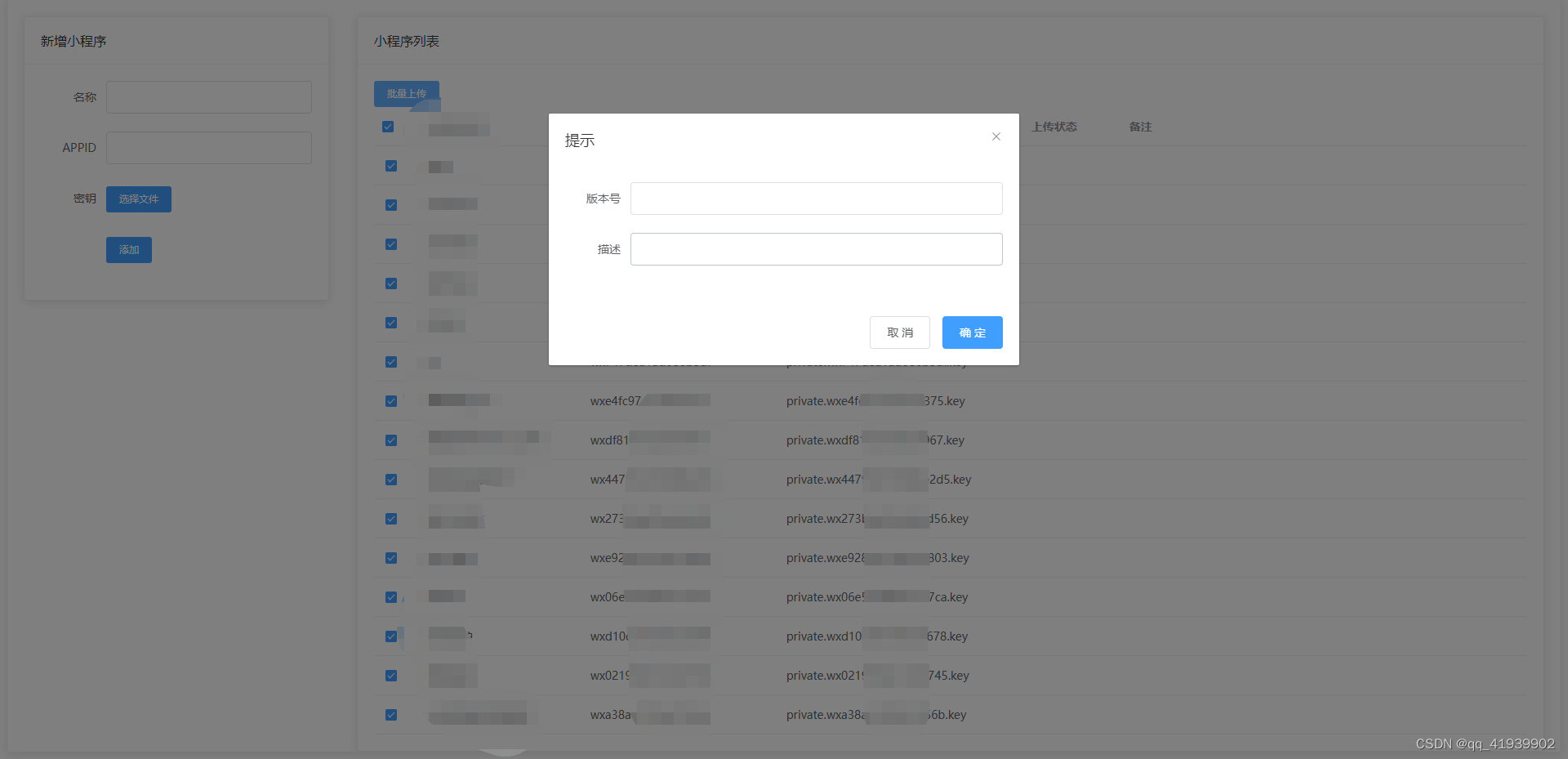Click 取消 to dismiss the dialog
Viewport: 1568px width, 759px height.
899,332
